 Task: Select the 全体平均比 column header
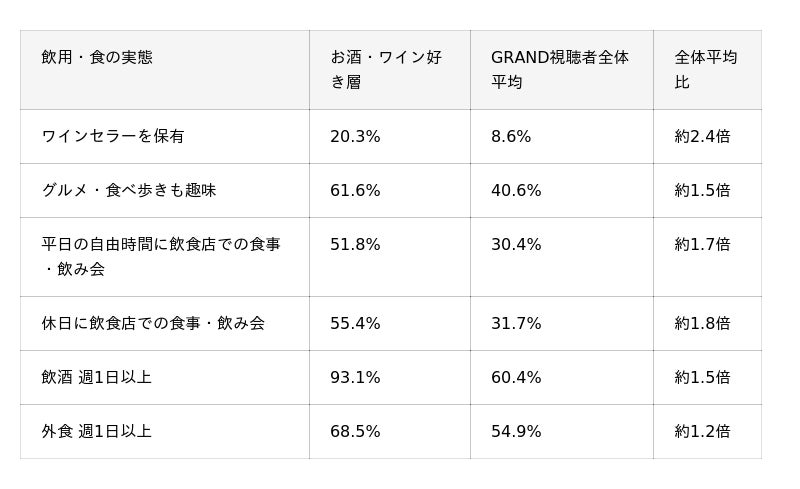[x=707, y=70]
